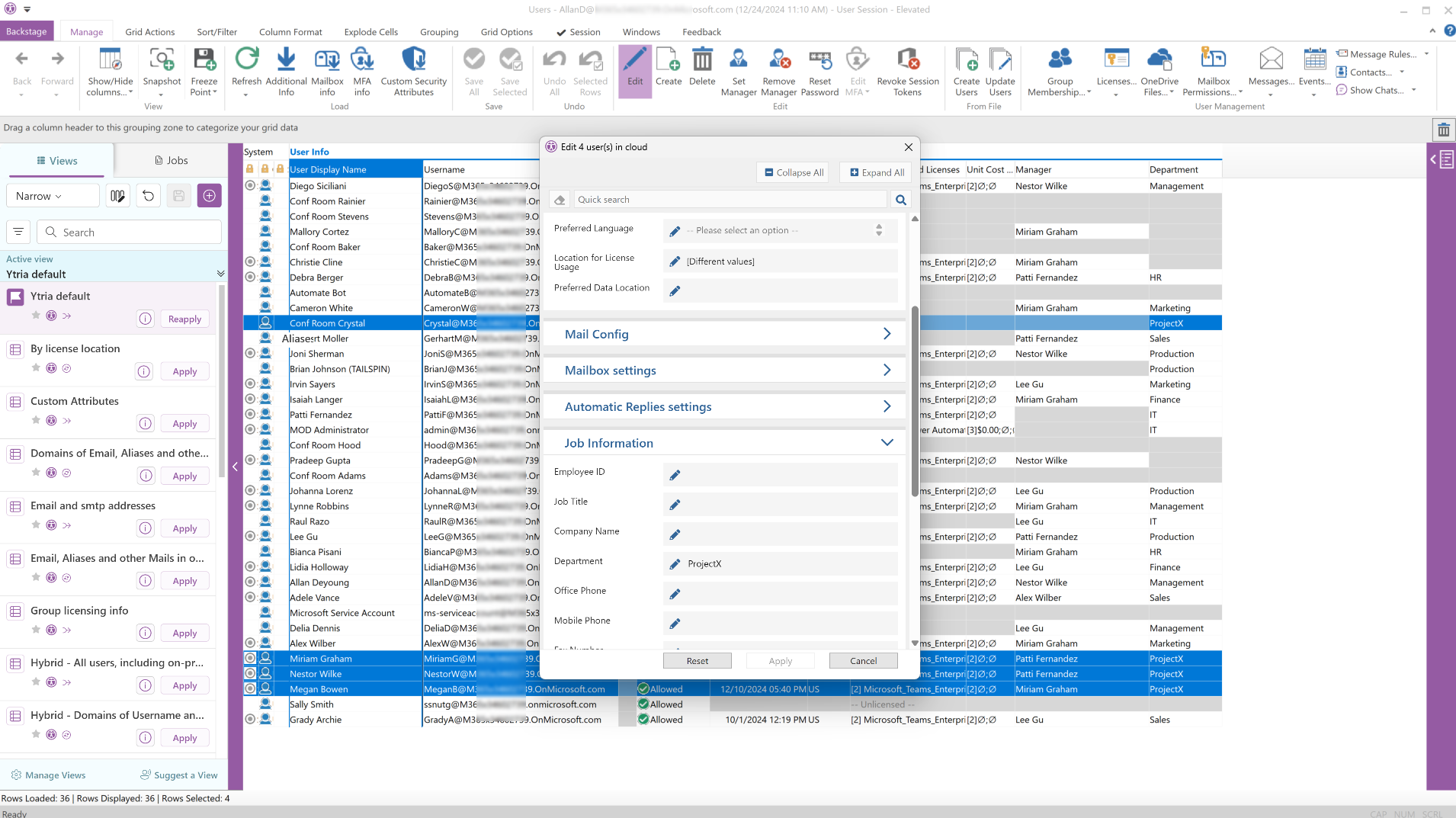Screen dimensions: 1456x818
Task: Click the Reset Password icon
Action: (x=819, y=59)
